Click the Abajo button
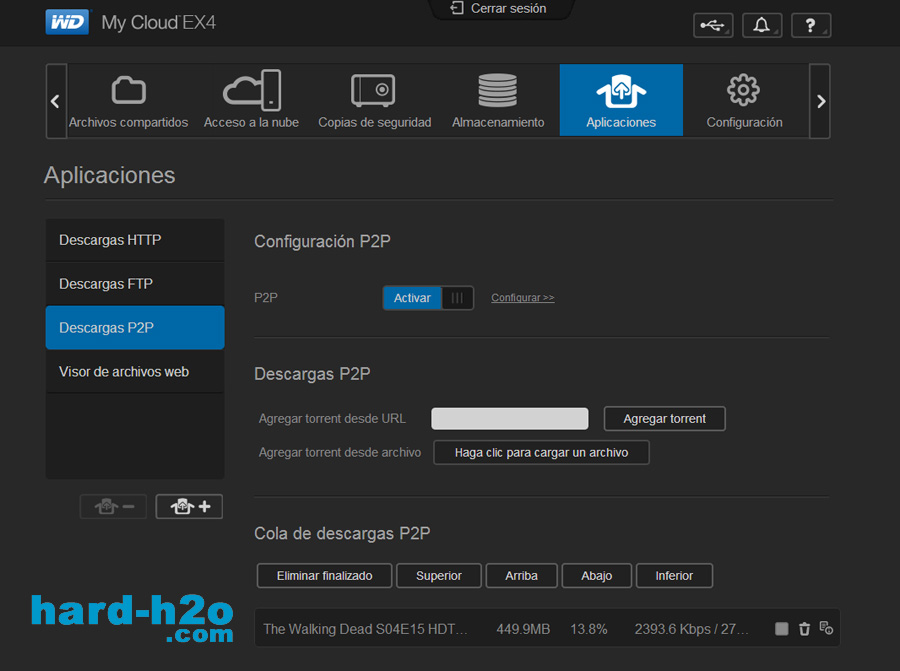Screen dimensions: 900x671 click(596, 576)
